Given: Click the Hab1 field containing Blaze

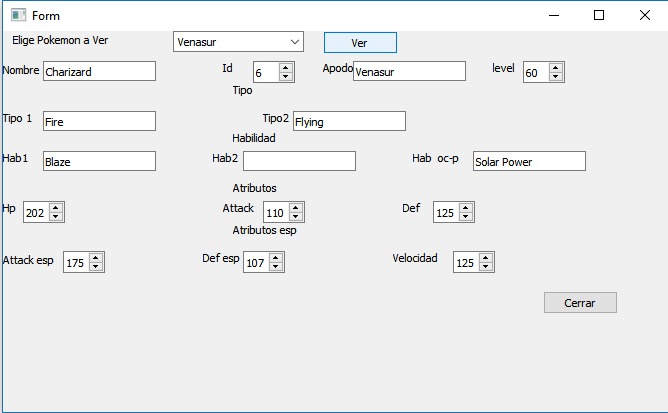Looking at the screenshot, I should point(99,161).
